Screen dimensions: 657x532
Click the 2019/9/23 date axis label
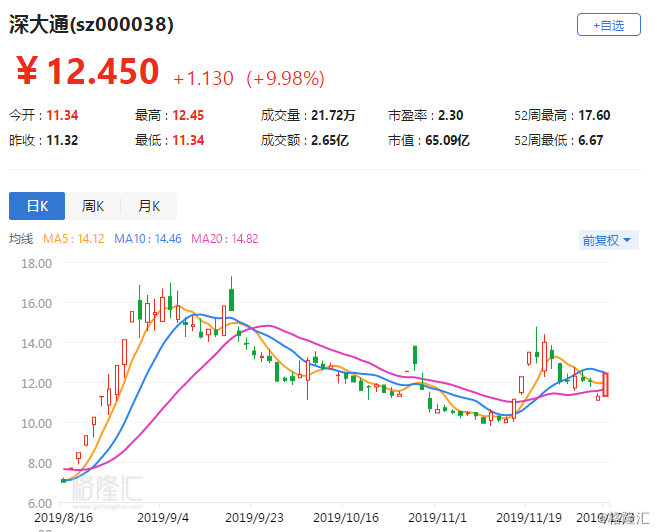tap(254, 518)
